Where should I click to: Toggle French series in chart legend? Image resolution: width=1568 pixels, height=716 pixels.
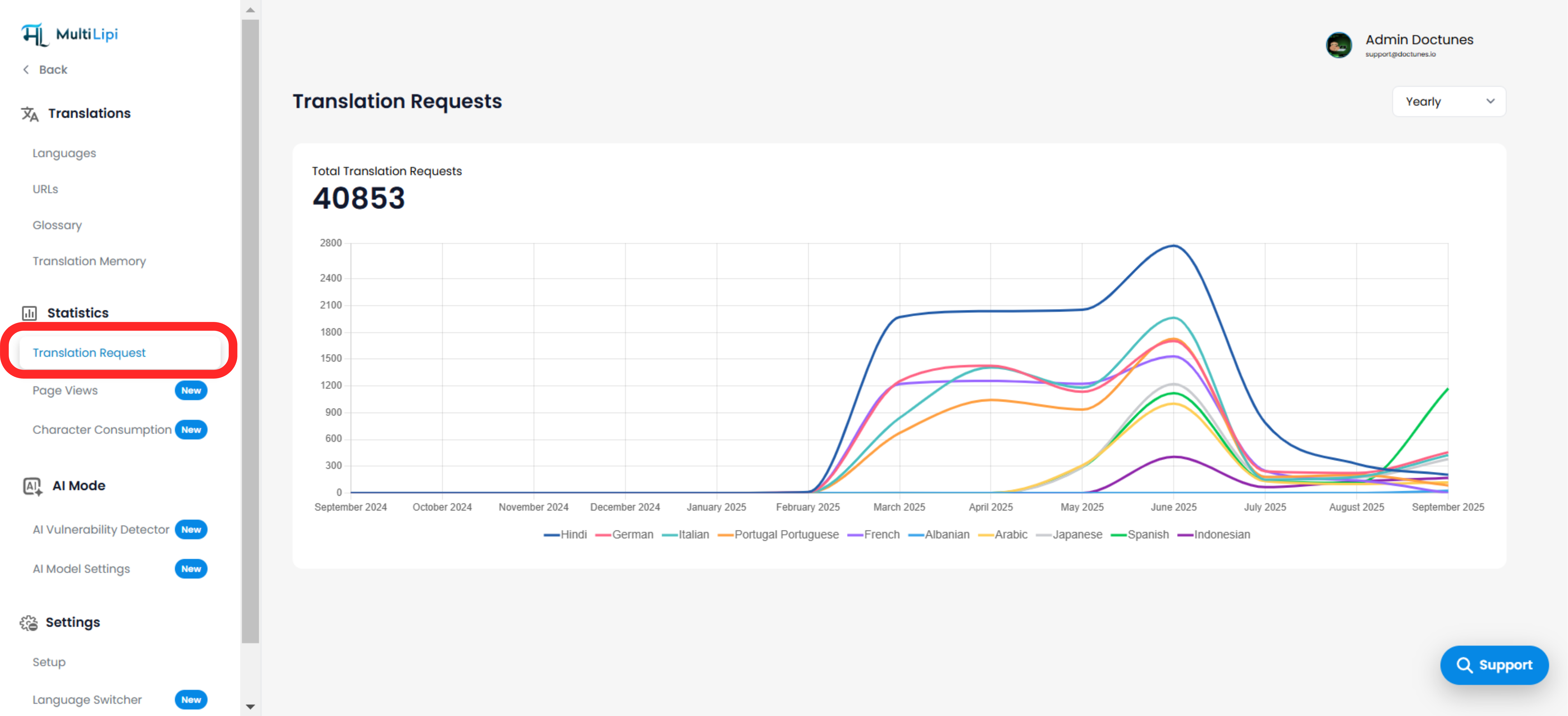coord(873,535)
